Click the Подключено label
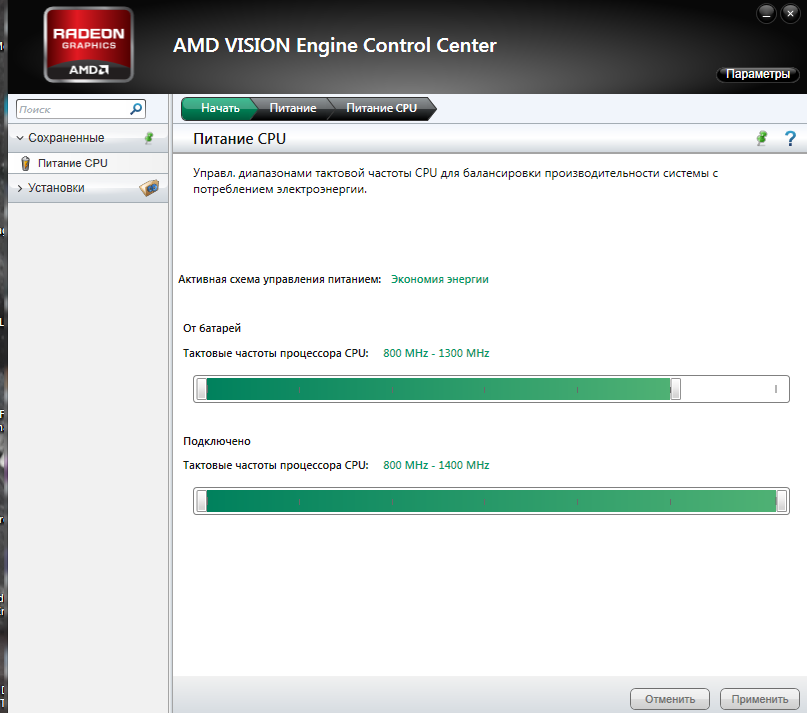Image resolution: width=807 pixels, height=713 pixels. 217,441
